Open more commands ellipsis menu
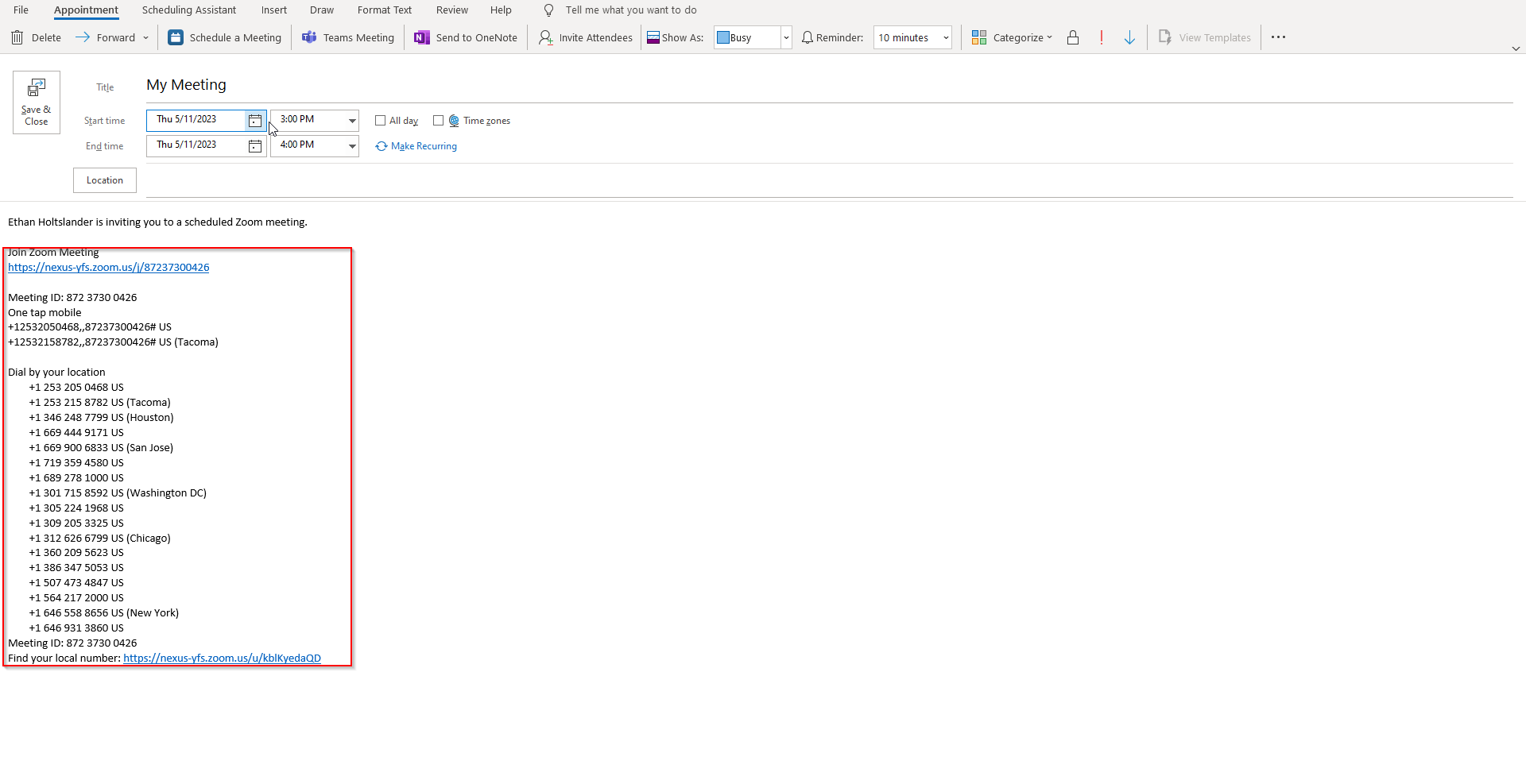The width and height of the screenshot is (1526, 784). [x=1278, y=37]
